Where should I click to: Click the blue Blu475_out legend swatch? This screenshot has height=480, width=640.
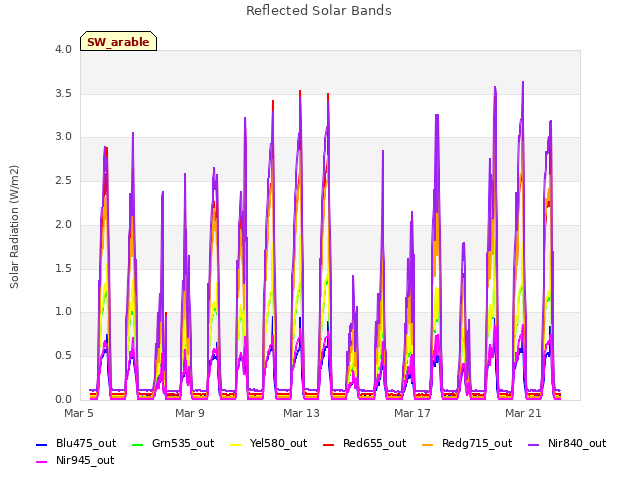click(42, 444)
